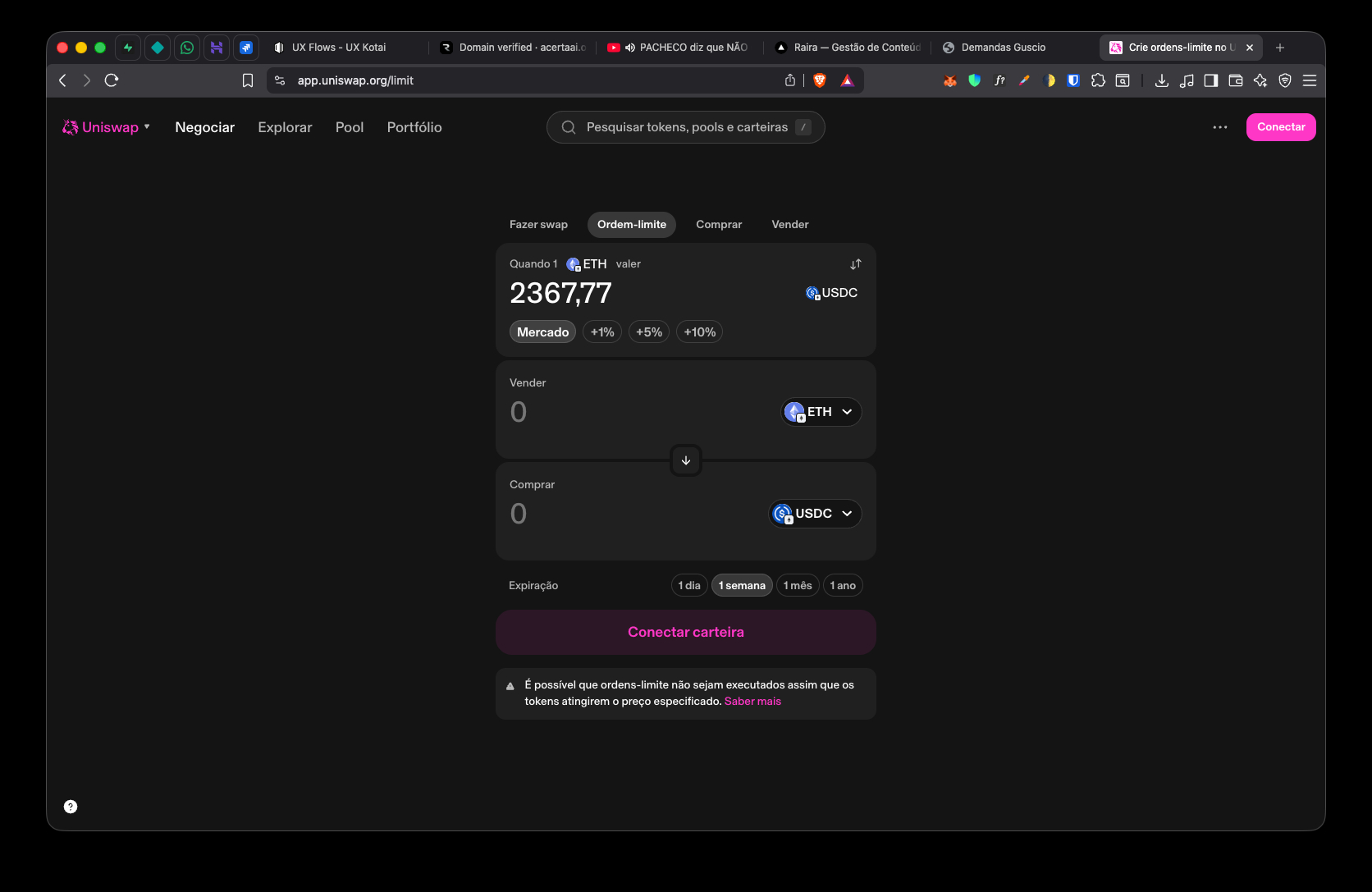Screen dimensions: 1372x892
Task: Open Brave Shields lion icon
Action: point(820,80)
